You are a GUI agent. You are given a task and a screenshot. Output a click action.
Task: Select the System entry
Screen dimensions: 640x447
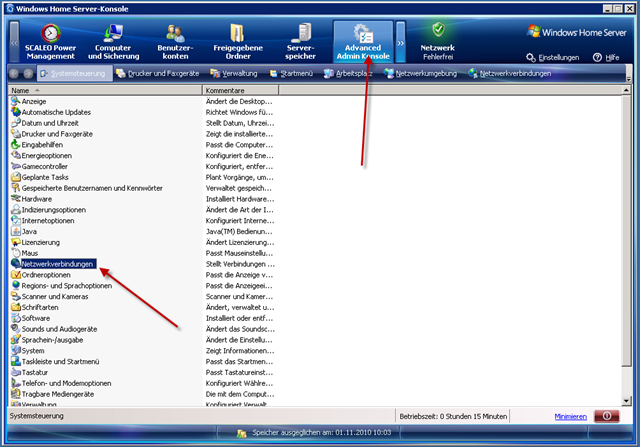point(28,351)
